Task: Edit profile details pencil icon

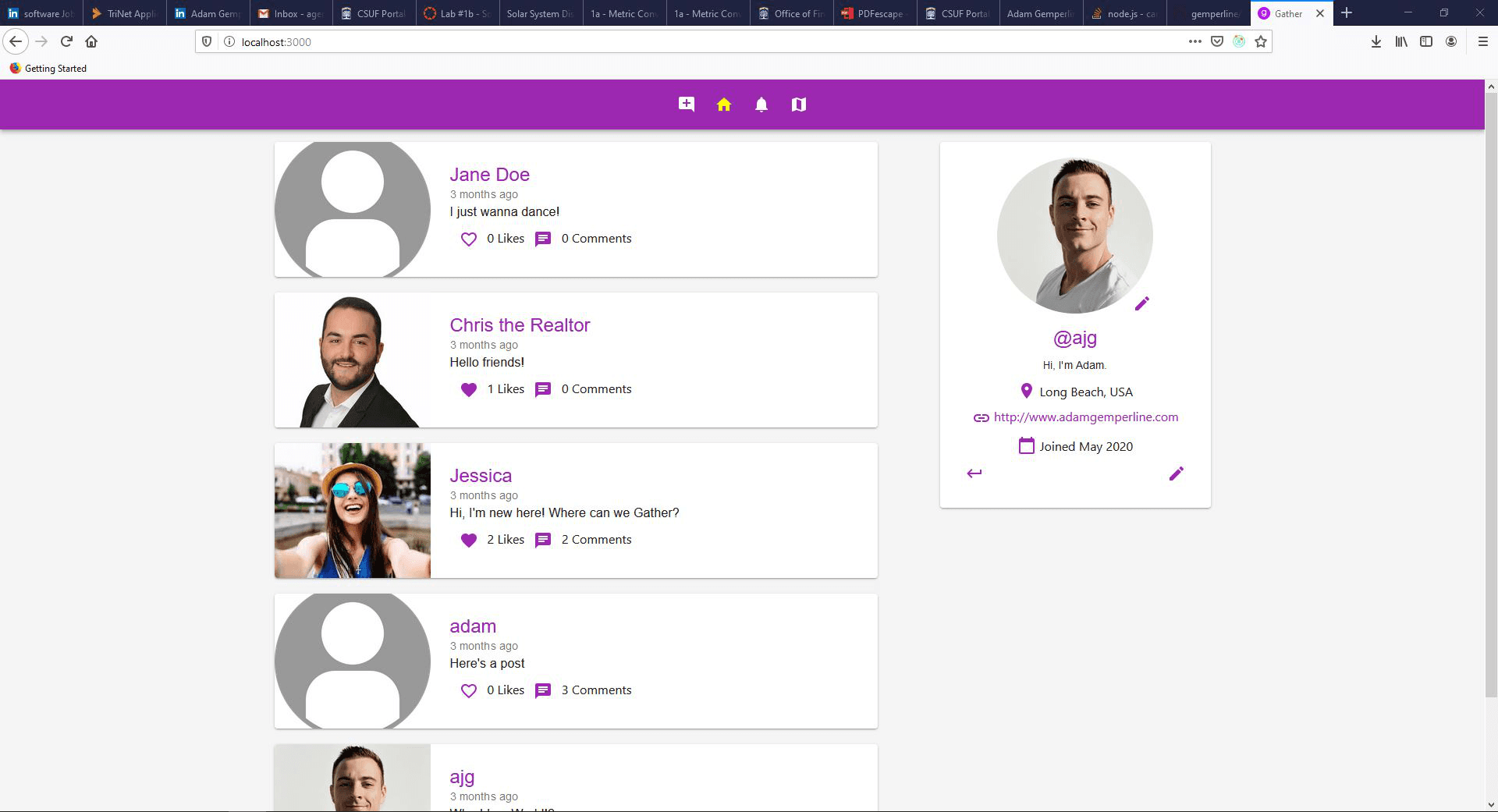Action: (x=1176, y=473)
